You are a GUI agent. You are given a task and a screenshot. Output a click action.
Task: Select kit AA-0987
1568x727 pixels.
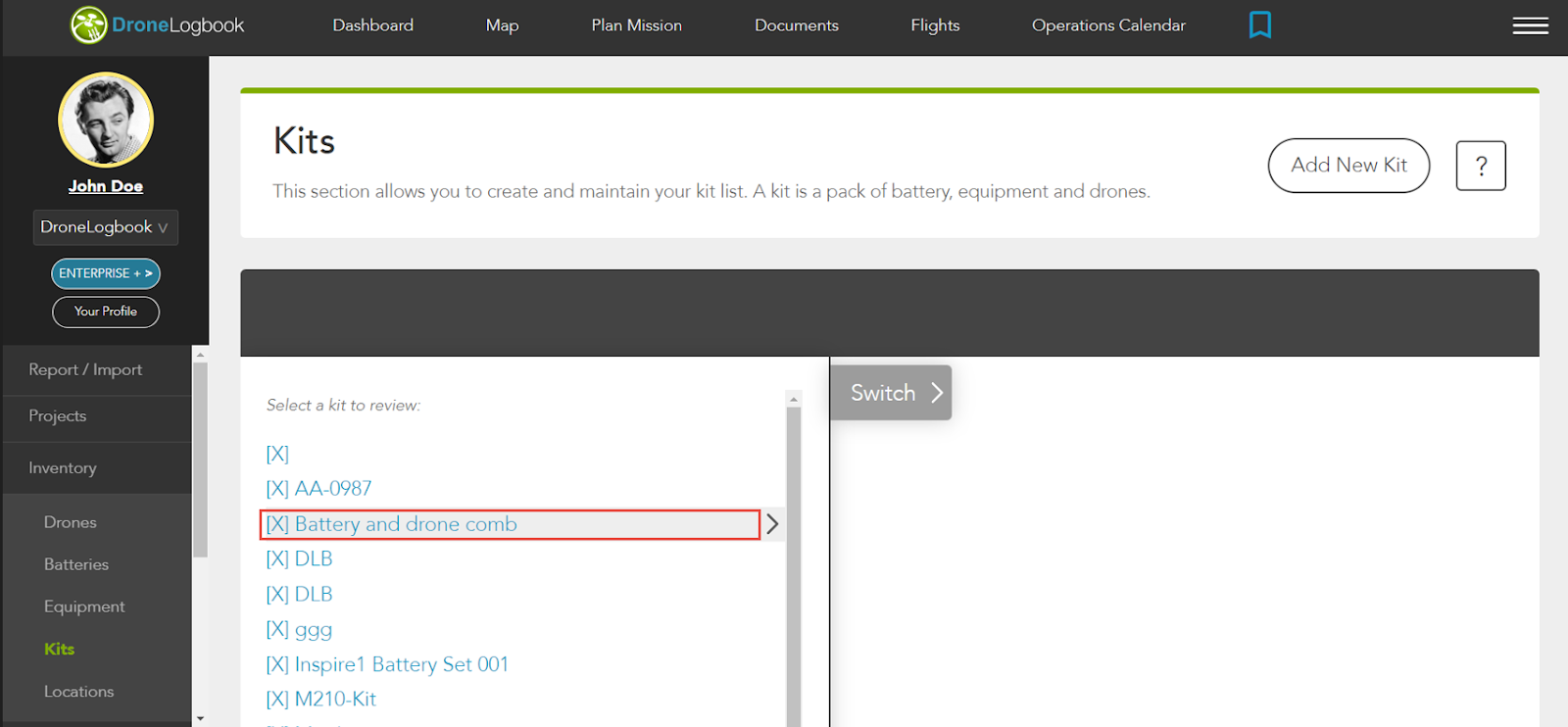coord(318,488)
